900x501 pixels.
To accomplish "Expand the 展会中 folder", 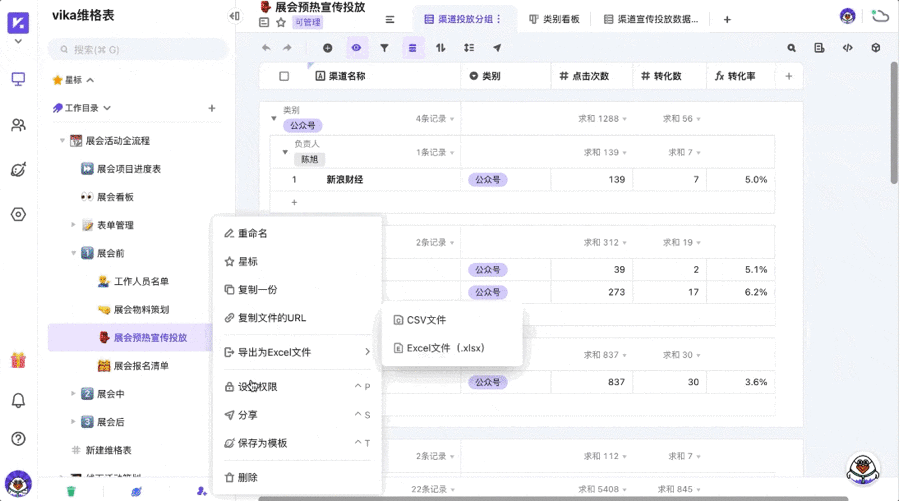I will [74, 394].
